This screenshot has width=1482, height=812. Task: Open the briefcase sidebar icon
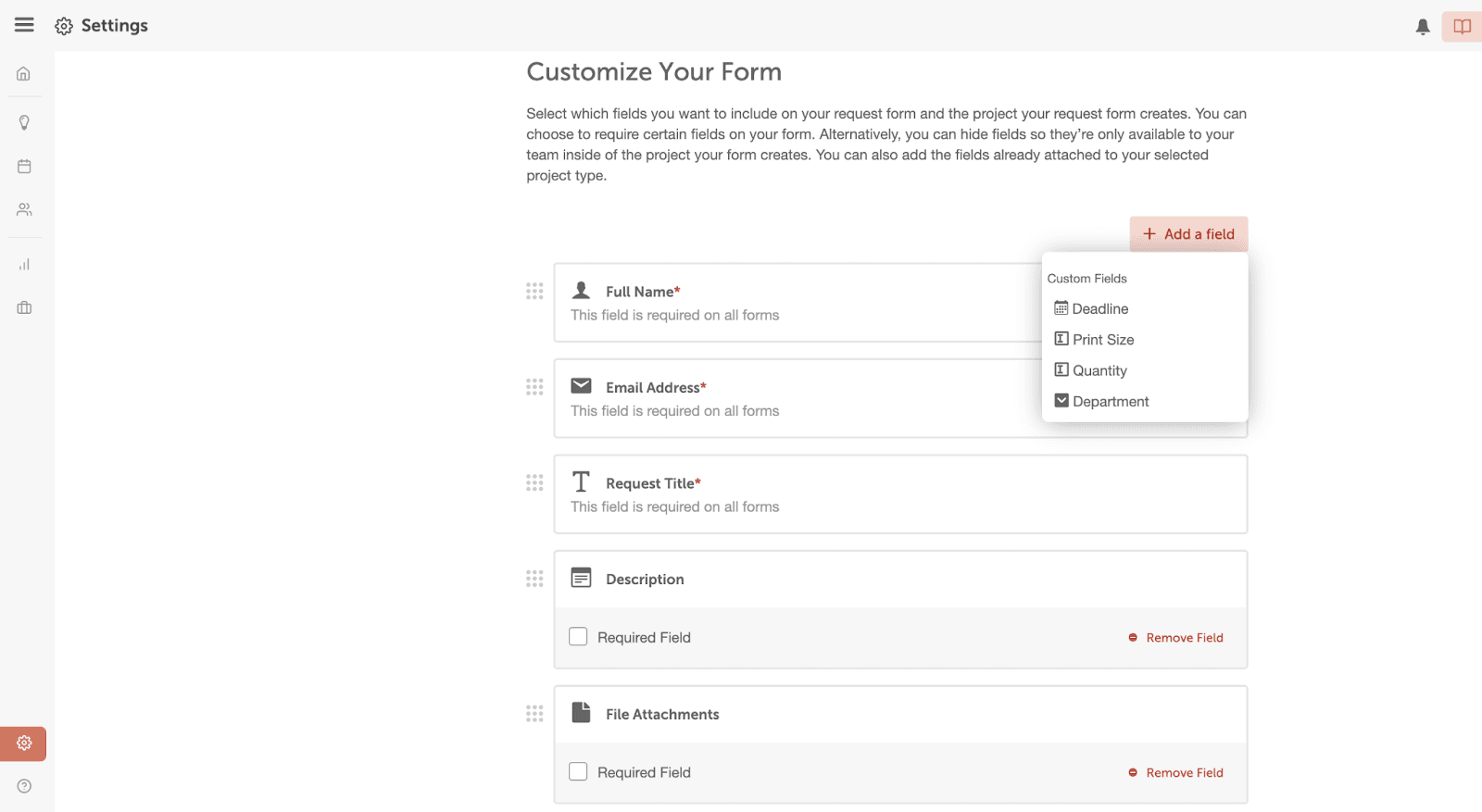click(x=24, y=307)
